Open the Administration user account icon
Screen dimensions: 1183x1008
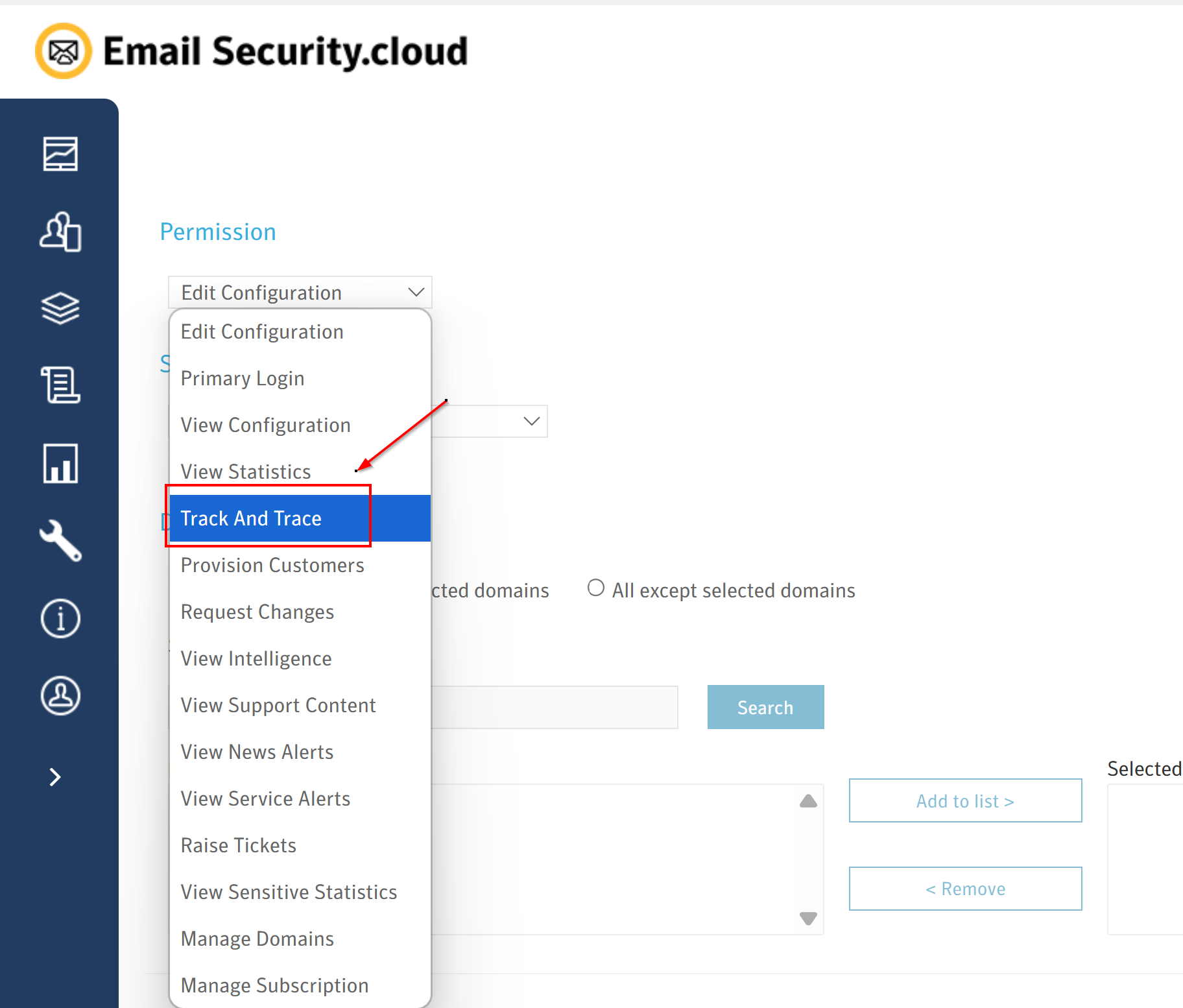coord(60,696)
